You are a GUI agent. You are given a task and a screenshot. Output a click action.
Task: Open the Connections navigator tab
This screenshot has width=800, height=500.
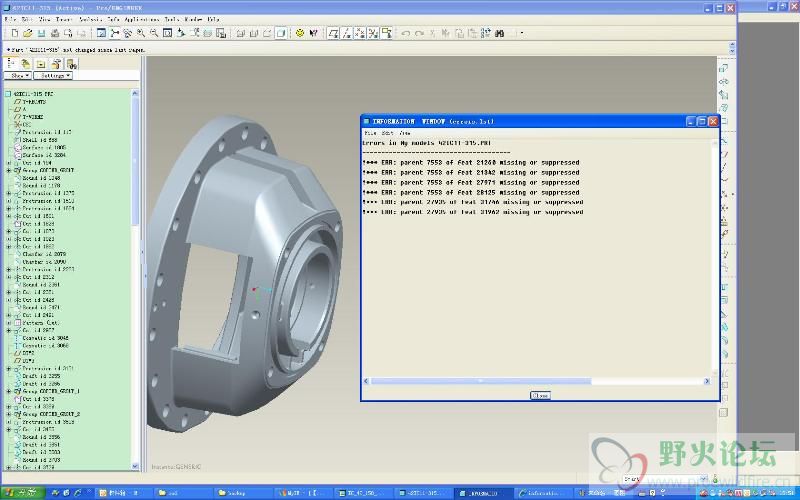point(56,64)
